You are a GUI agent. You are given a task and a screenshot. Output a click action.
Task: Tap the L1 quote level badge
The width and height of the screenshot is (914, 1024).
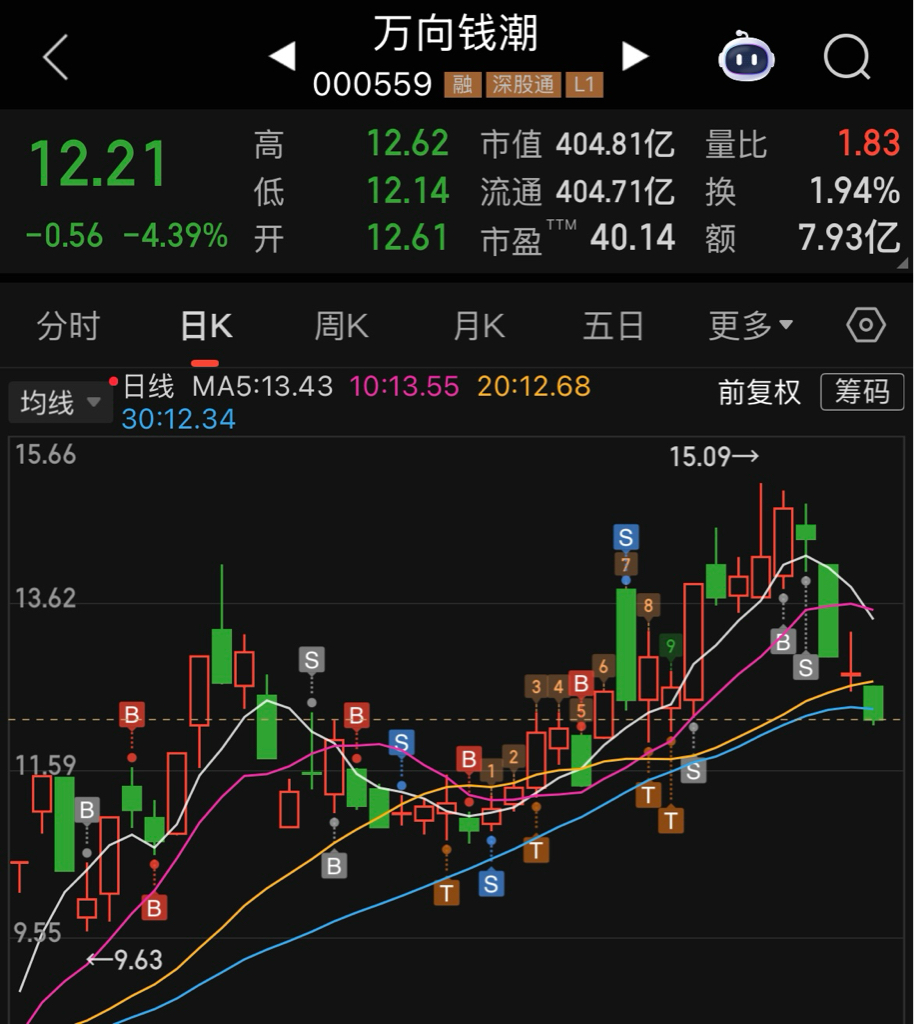click(x=584, y=84)
